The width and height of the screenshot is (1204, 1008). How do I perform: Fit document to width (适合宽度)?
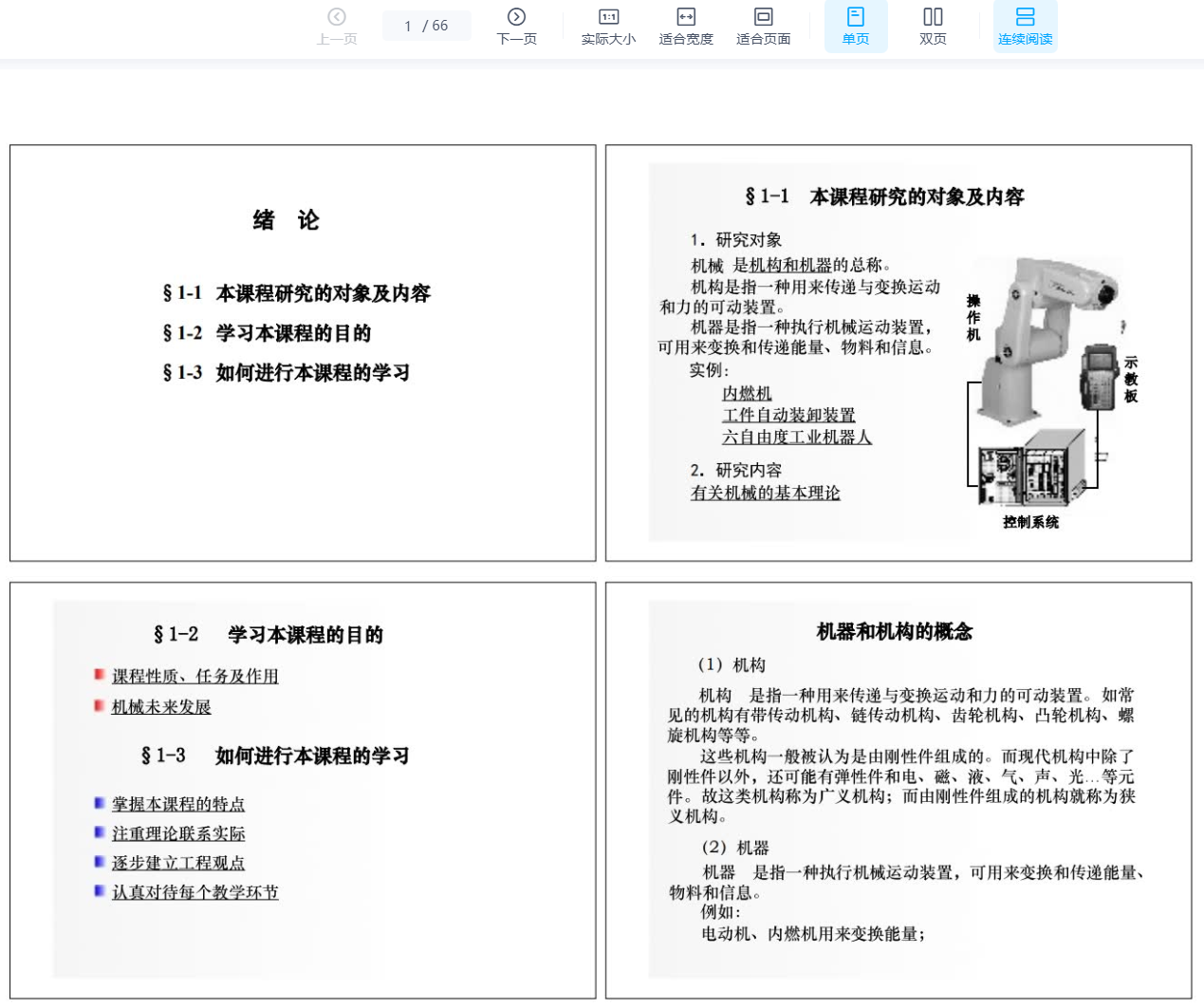[686, 27]
